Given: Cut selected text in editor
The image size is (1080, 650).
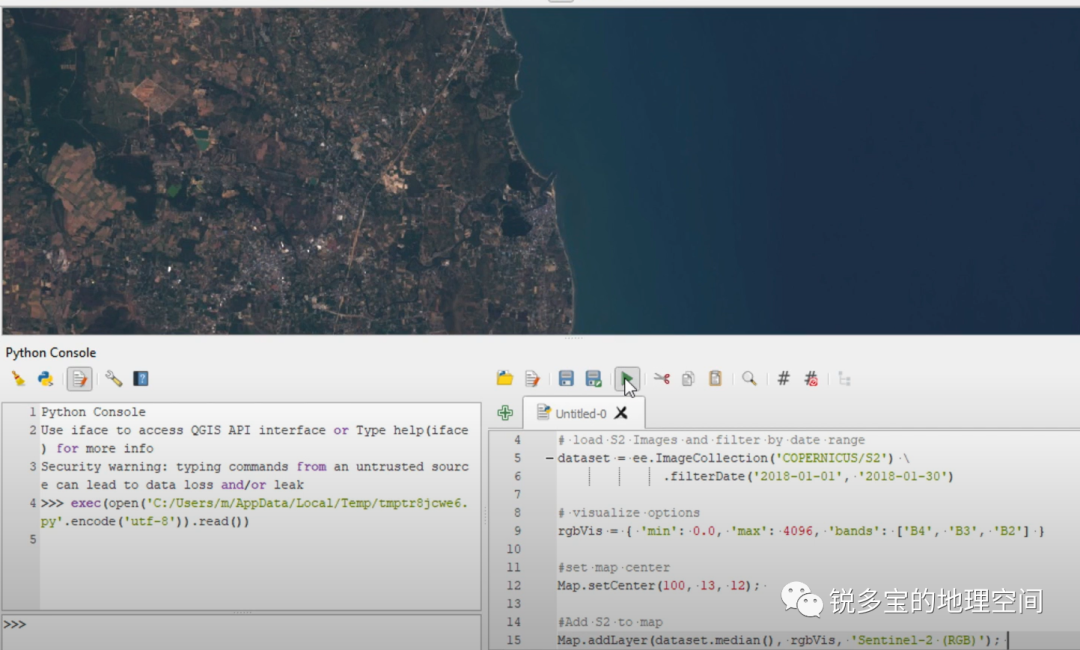Looking at the screenshot, I should click(661, 378).
